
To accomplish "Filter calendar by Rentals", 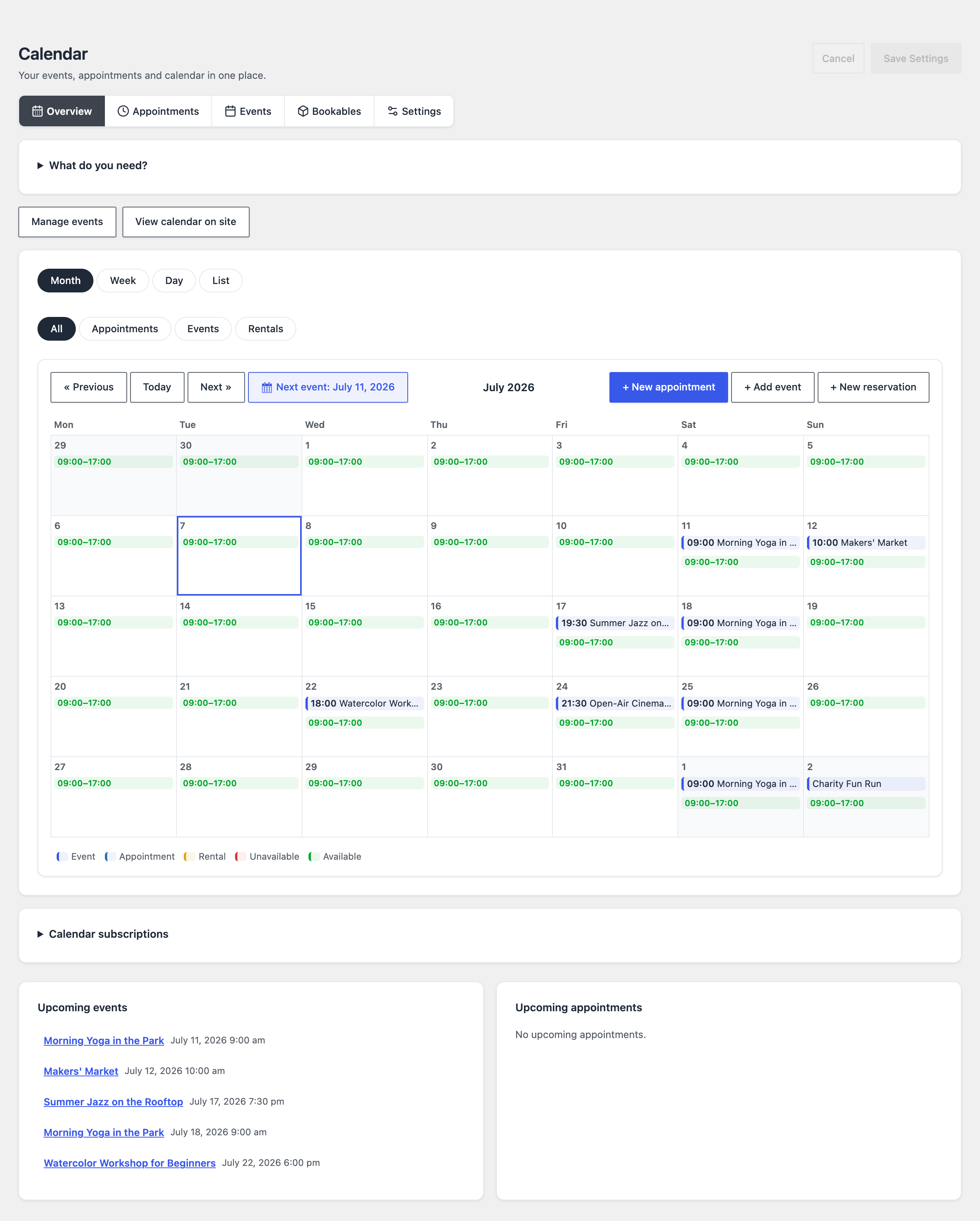I will (266, 328).
